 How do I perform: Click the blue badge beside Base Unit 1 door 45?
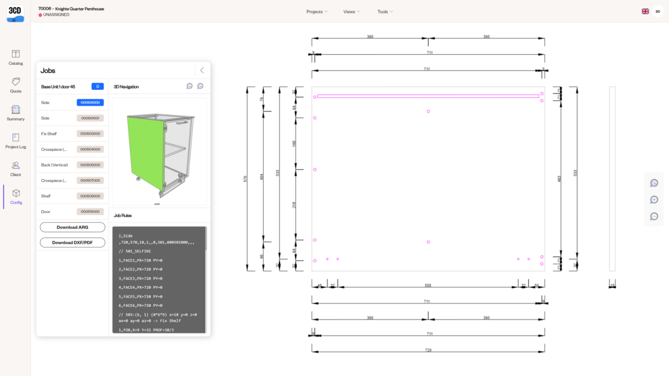pyautogui.click(x=97, y=86)
